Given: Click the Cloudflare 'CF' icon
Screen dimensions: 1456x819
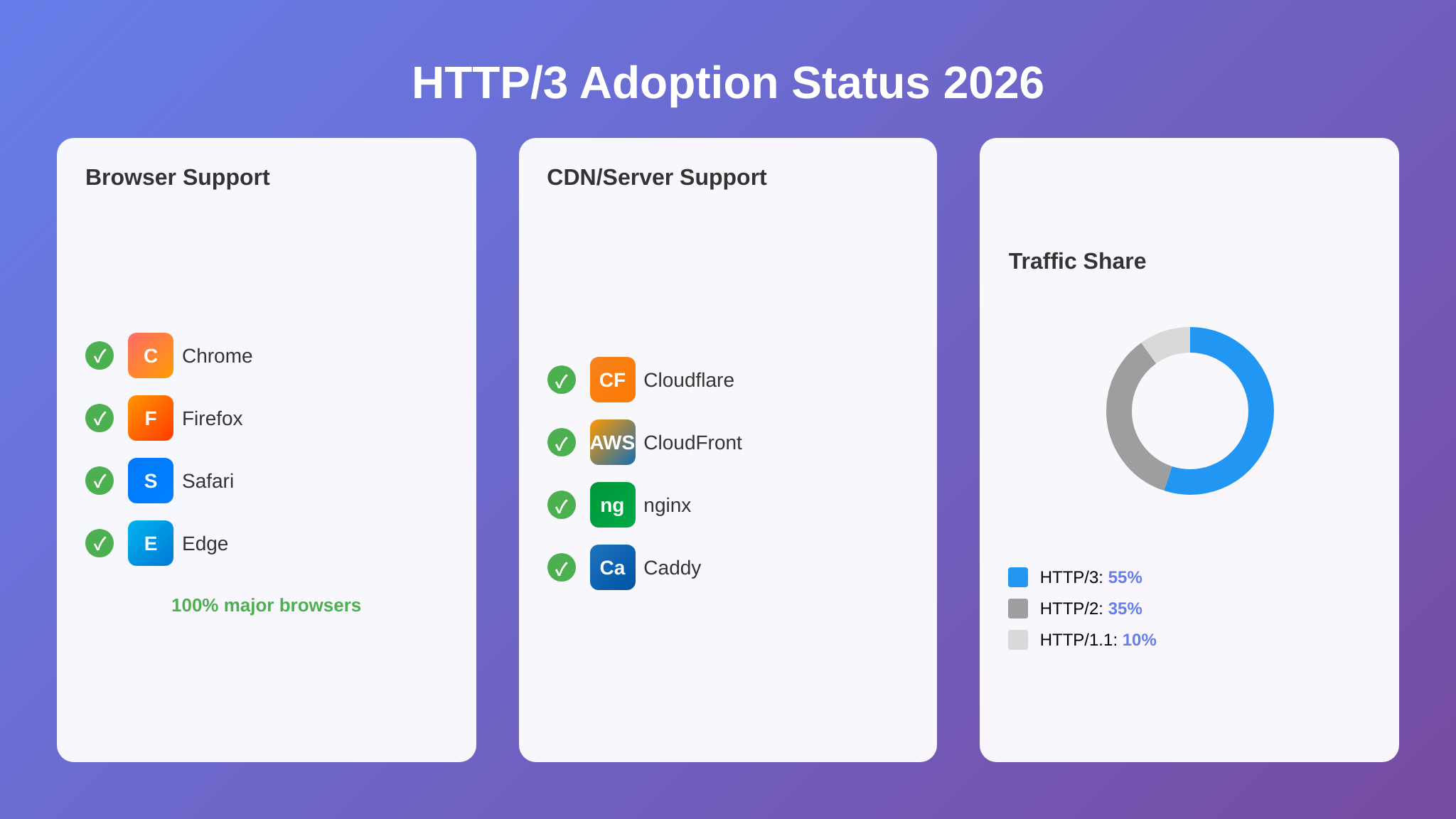Looking at the screenshot, I should point(613,380).
